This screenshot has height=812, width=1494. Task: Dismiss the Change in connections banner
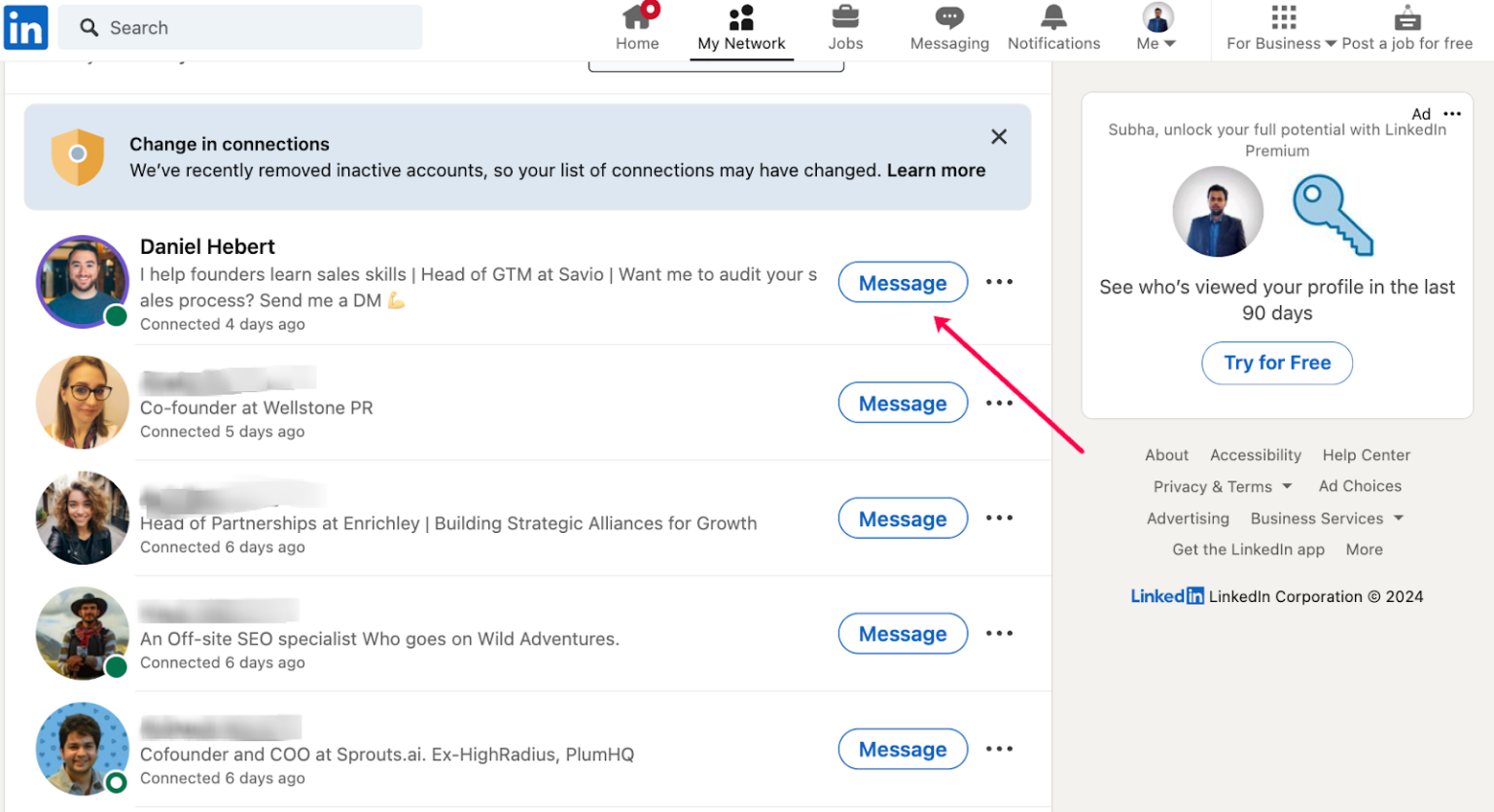tap(999, 136)
